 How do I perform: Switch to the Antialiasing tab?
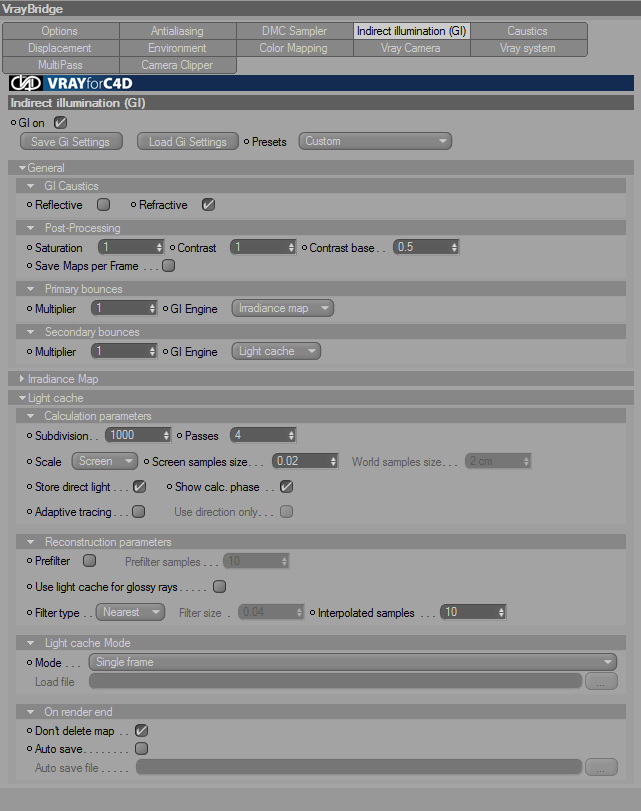tap(177, 31)
